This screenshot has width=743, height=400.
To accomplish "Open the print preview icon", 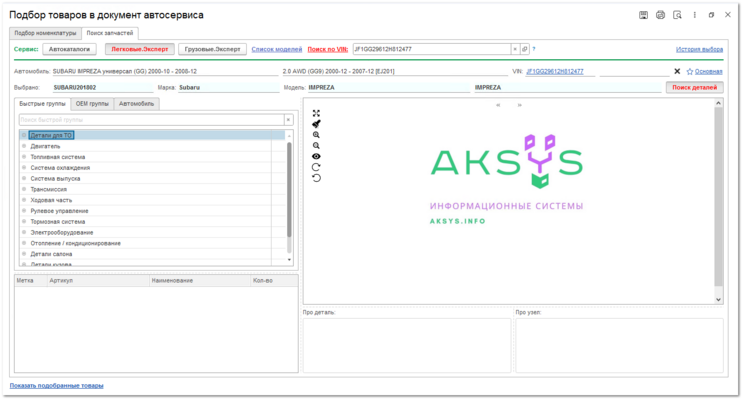I will coord(677,15).
